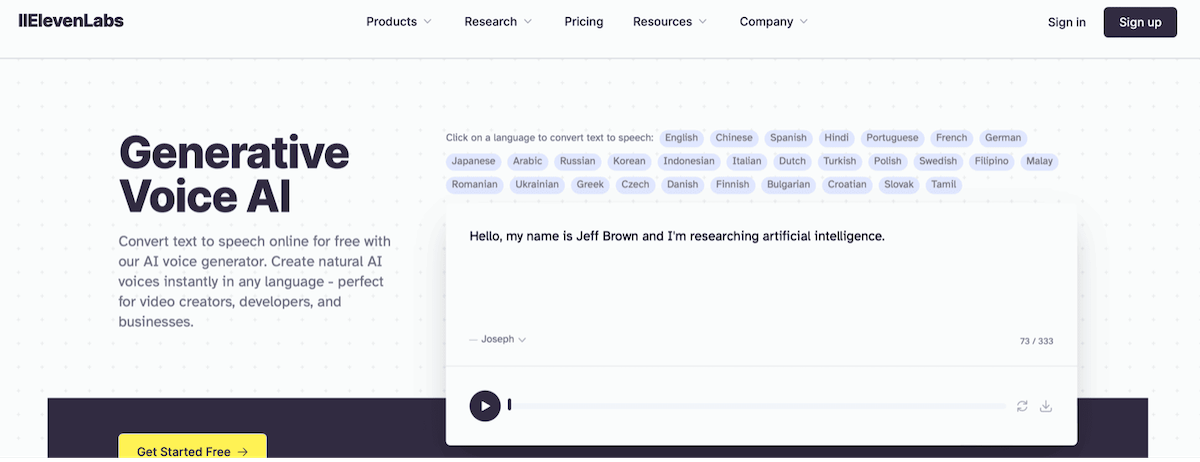Click the Generative Voice AI heading
The width and height of the screenshot is (1200, 462).
click(234, 175)
